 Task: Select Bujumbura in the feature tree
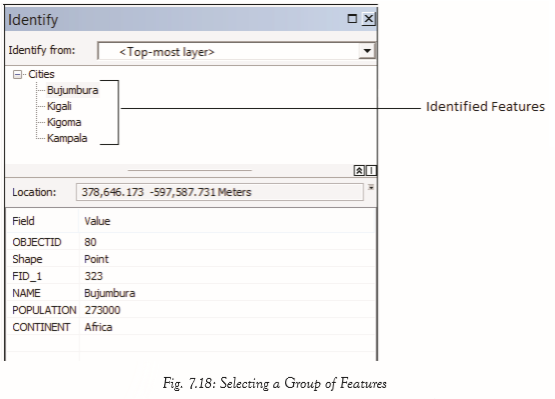point(73,90)
